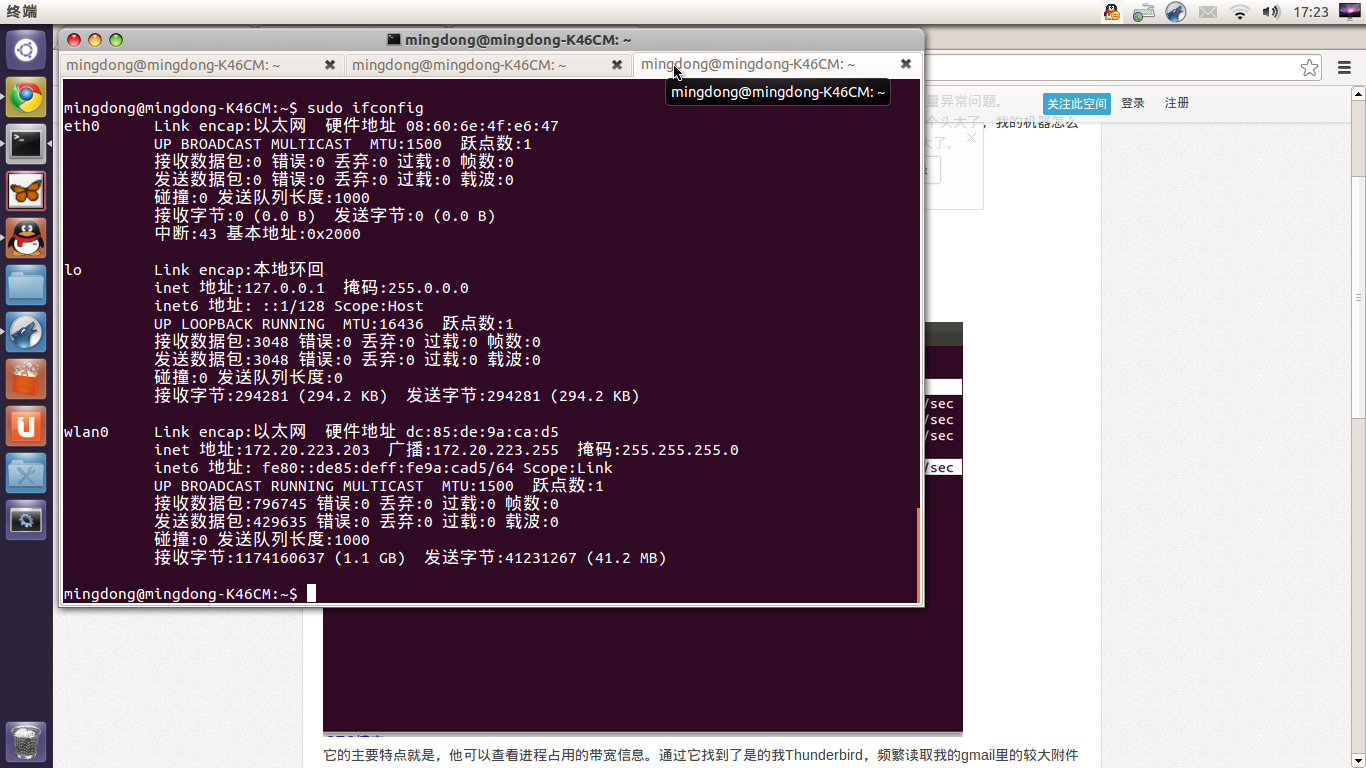
Task: Open Ubuntu Software Center from the launcher
Action: pos(26,379)
